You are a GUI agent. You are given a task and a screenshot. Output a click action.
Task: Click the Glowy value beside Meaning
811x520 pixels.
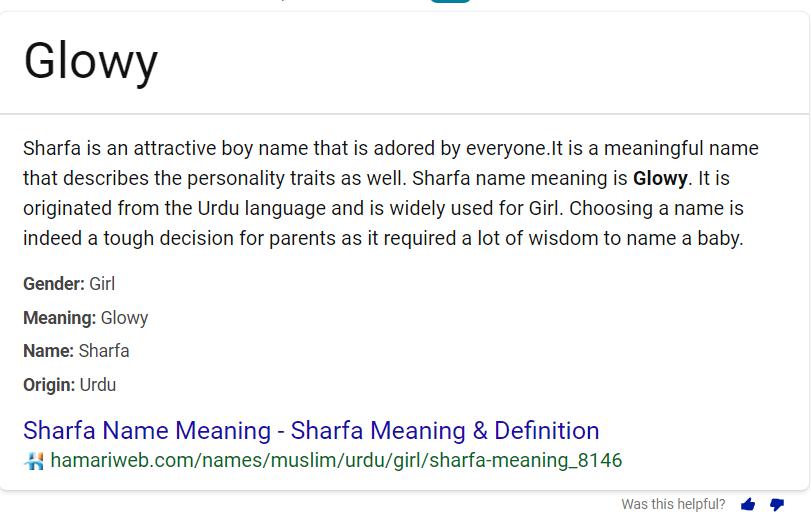pyautogui.click(x=125, y=318)
